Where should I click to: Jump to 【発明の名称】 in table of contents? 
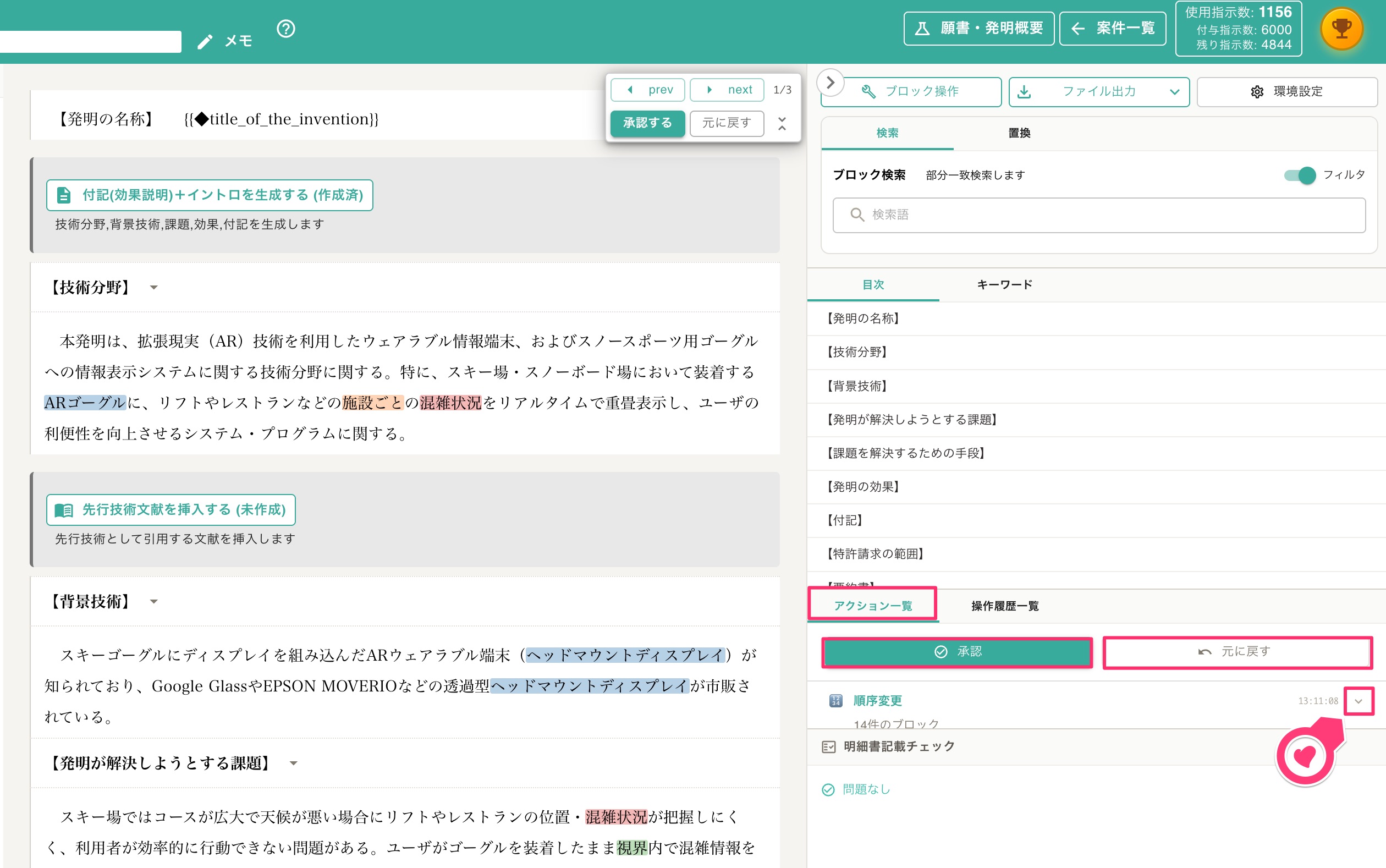(x=1096, y=318)
